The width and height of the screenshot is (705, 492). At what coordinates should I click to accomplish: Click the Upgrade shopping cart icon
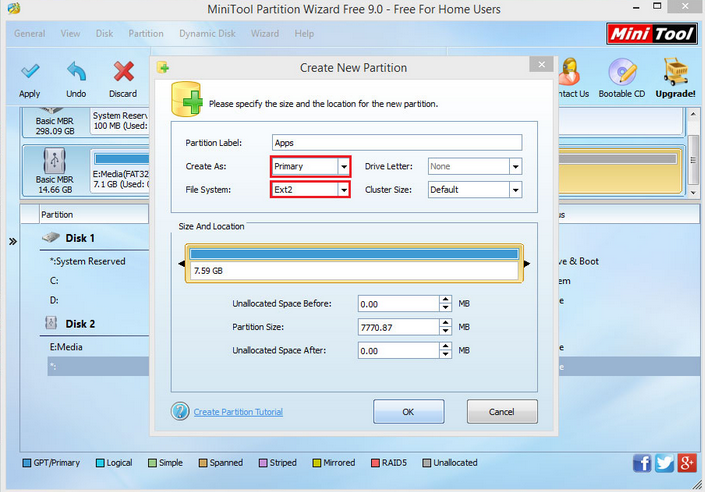click(676, 72)
